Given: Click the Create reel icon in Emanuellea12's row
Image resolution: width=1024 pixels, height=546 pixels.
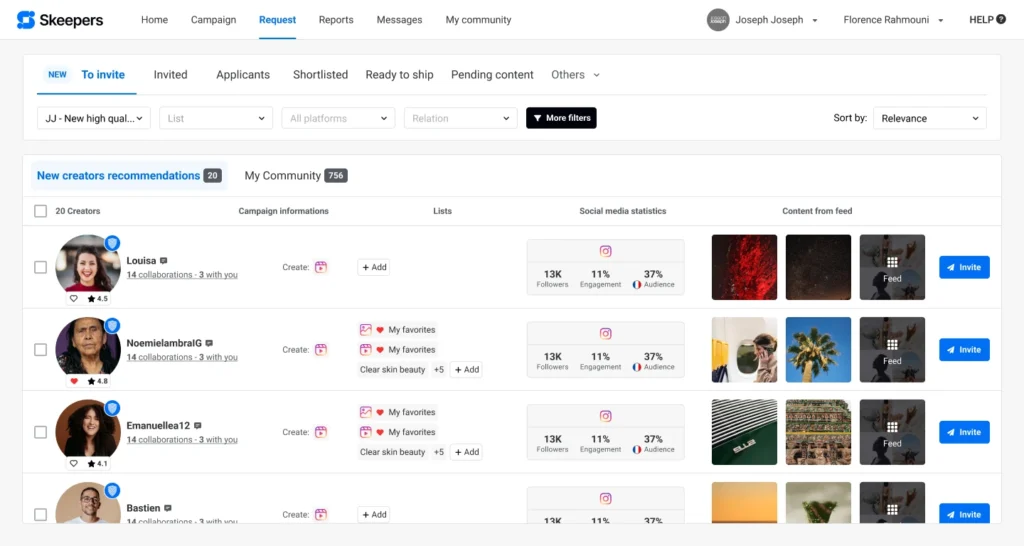Looking at the screenshot, I should click(x=321, y=432).
